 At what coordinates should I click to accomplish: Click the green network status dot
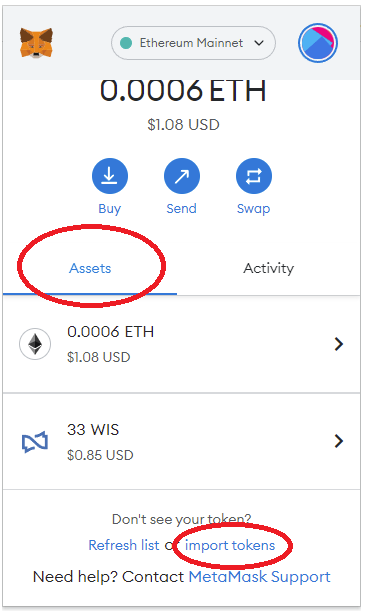pos(126,43)
